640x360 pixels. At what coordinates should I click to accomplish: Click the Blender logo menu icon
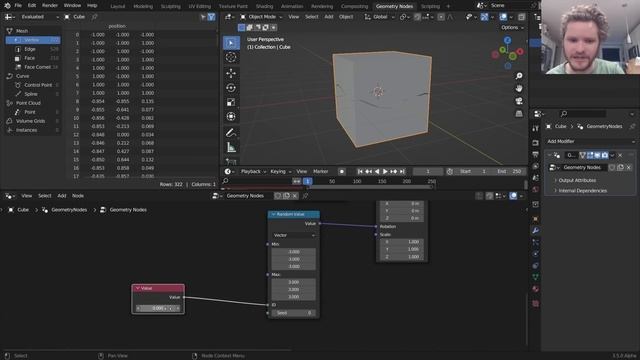tap(7, 6)
